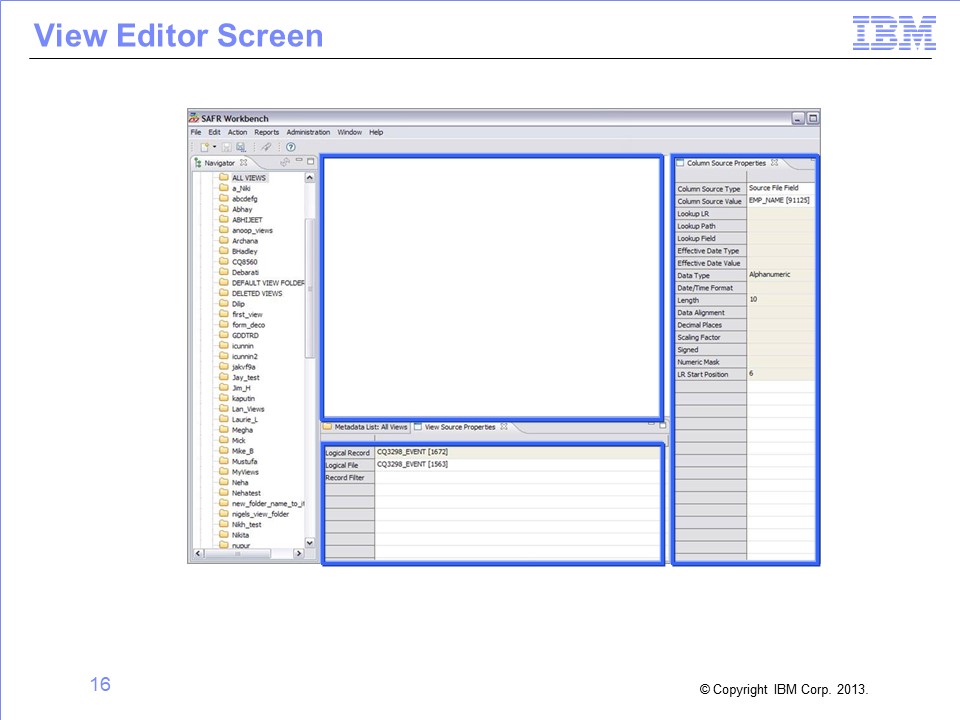Click the Navigator link-with-editor sync icon
This screenshot has width=960, height=720.
285,162
